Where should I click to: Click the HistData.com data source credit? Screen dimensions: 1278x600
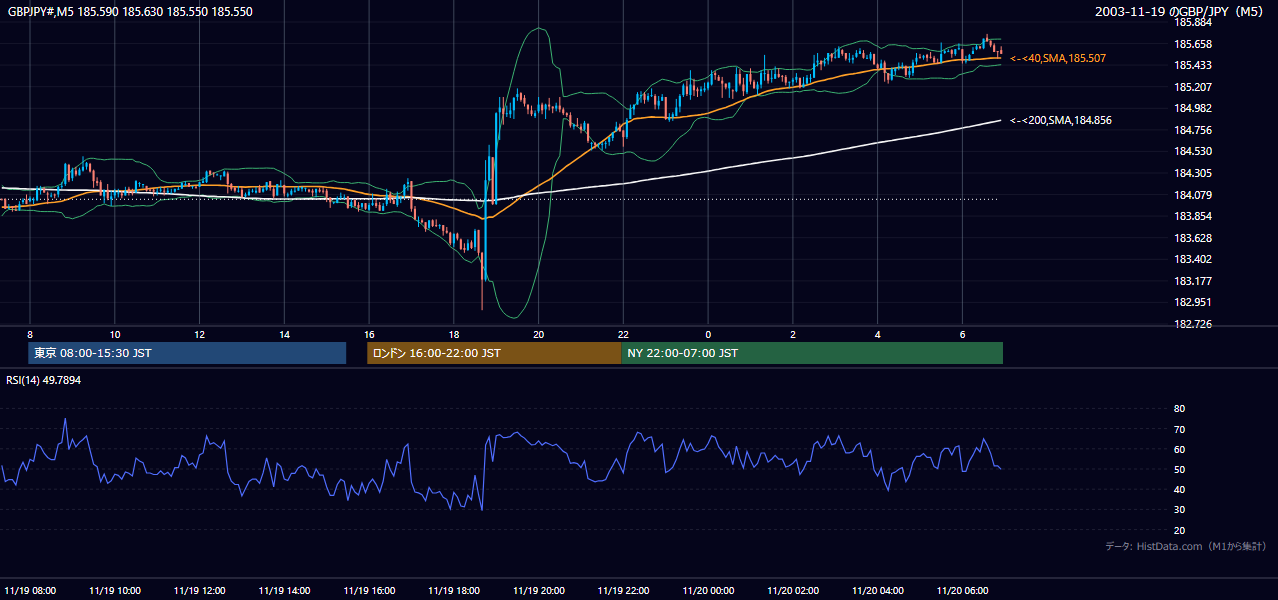pyautogui.click(x=1186, y=546)
